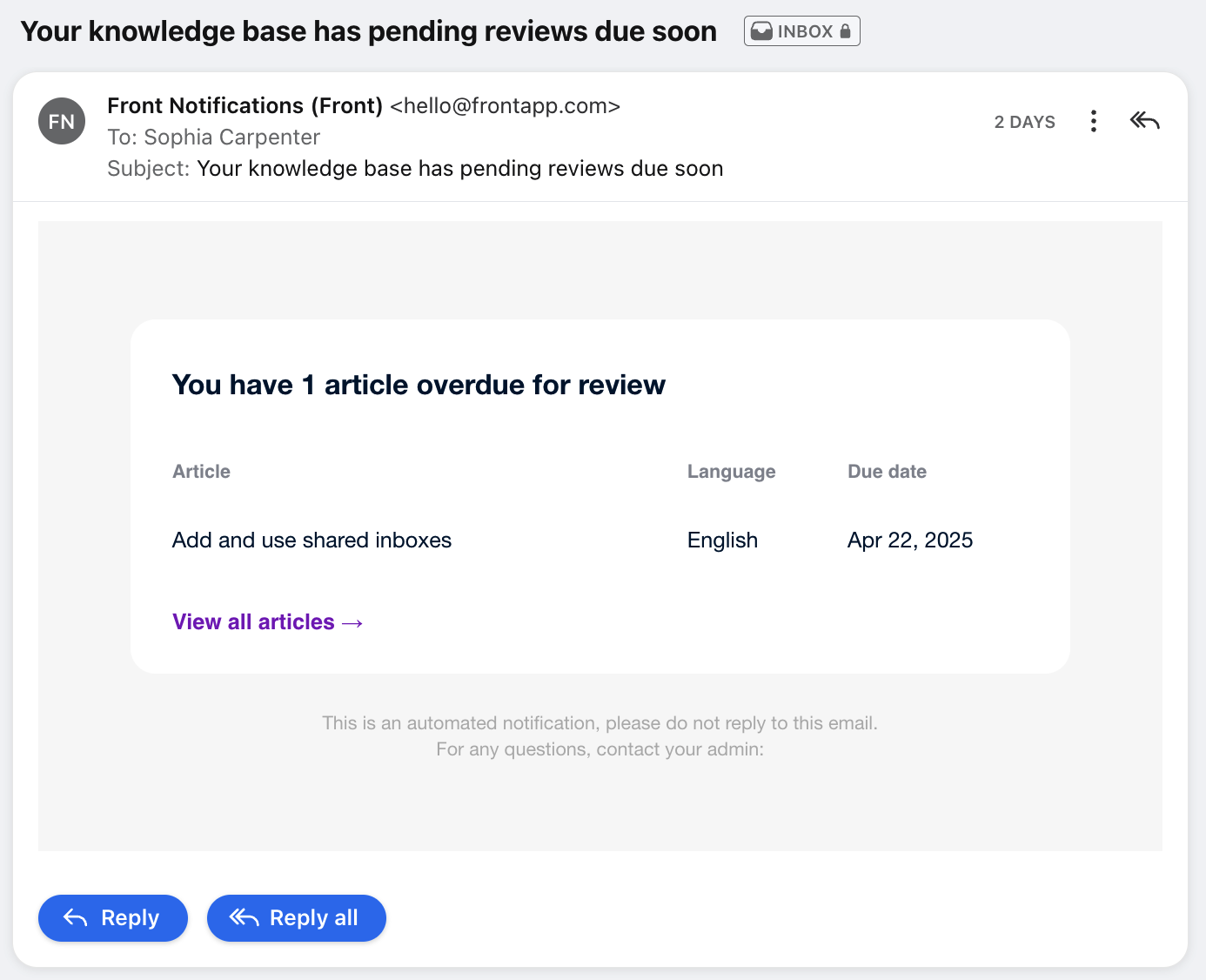Click the hello@frontapp.com email address
Viewport: 1206px width, 980px height.
(505, 106)
